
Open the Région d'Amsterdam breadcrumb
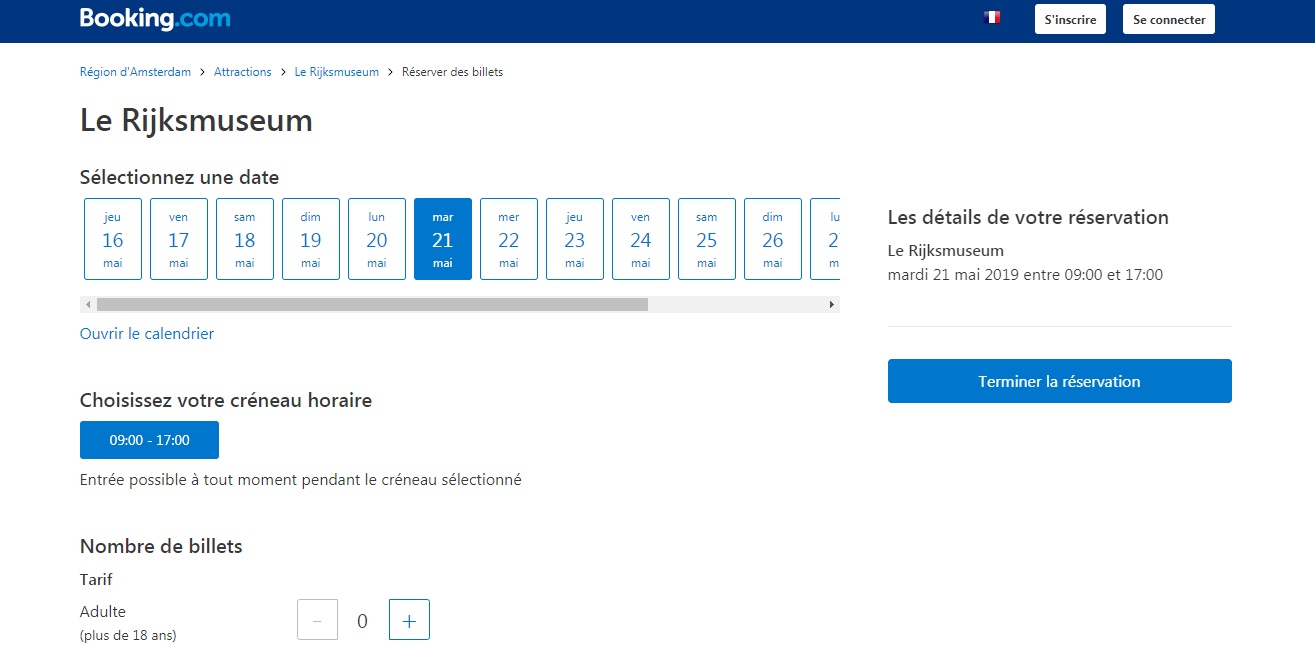click(135, 72)
